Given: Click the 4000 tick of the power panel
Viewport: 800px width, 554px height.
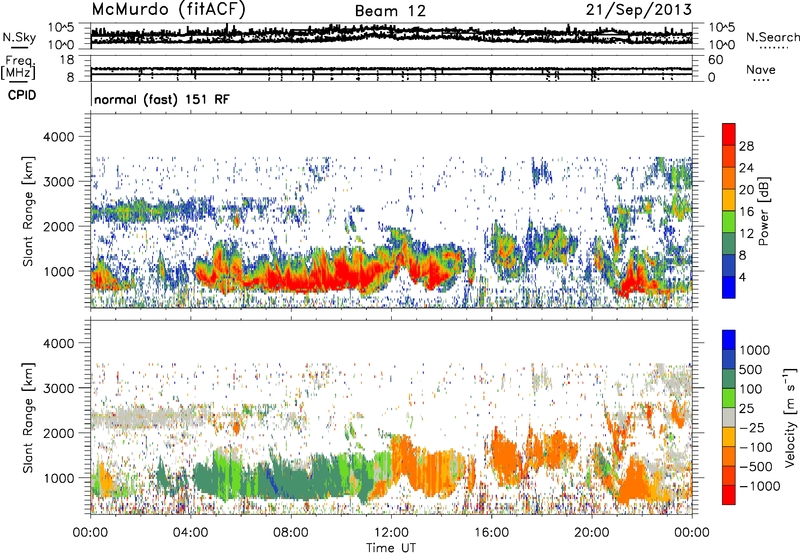Looking at the screenshot, I should click(61, 137).
